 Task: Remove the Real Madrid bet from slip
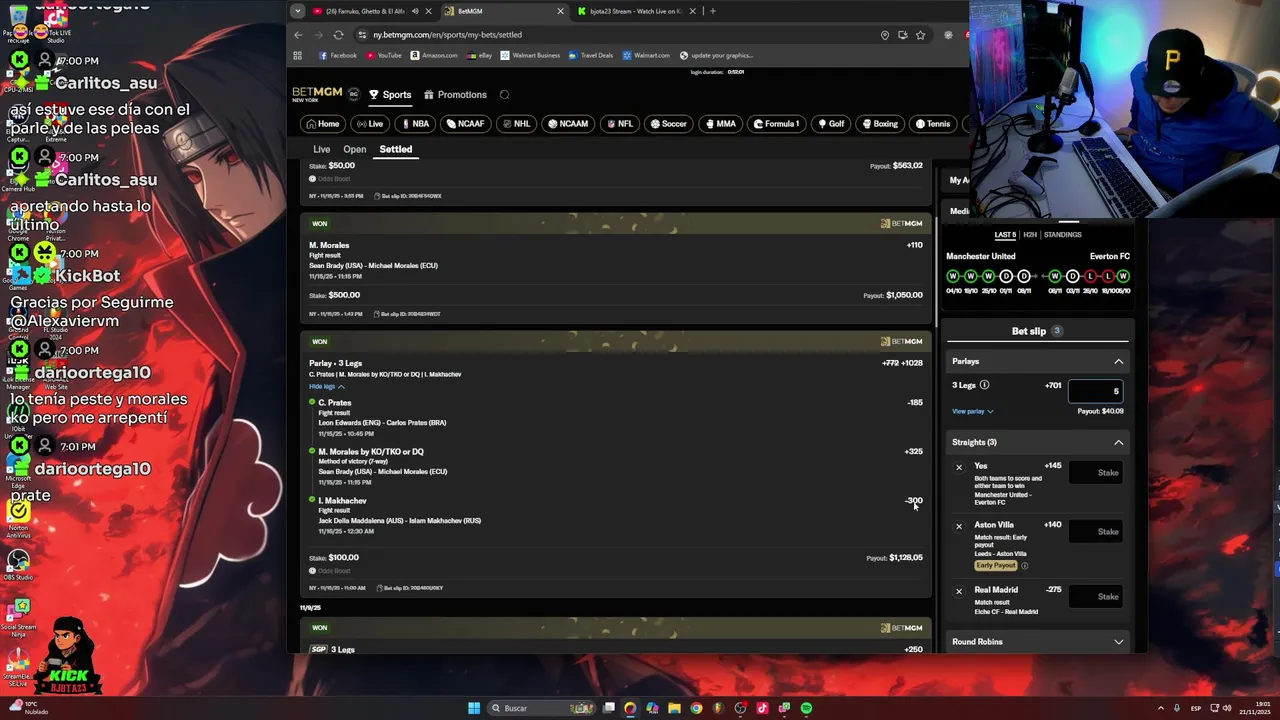point(959,591)
